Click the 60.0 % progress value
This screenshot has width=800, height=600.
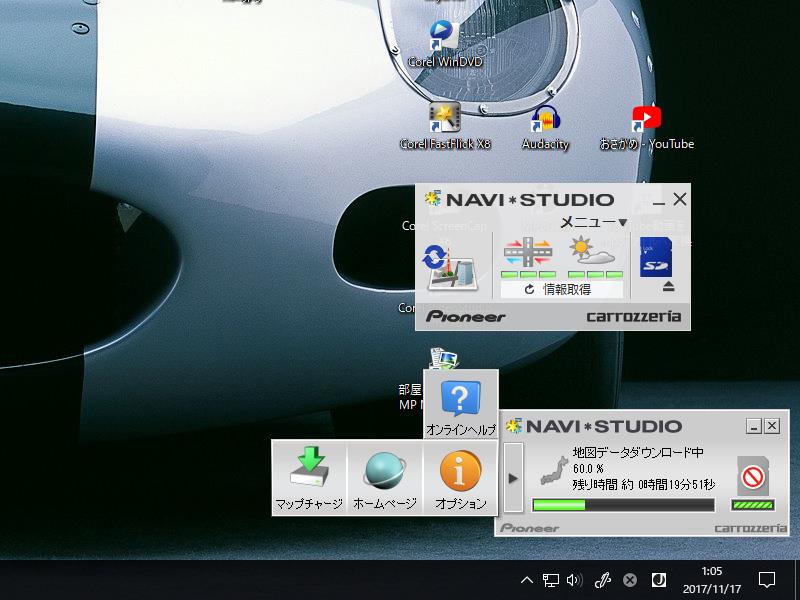click(x=588, y=468)
